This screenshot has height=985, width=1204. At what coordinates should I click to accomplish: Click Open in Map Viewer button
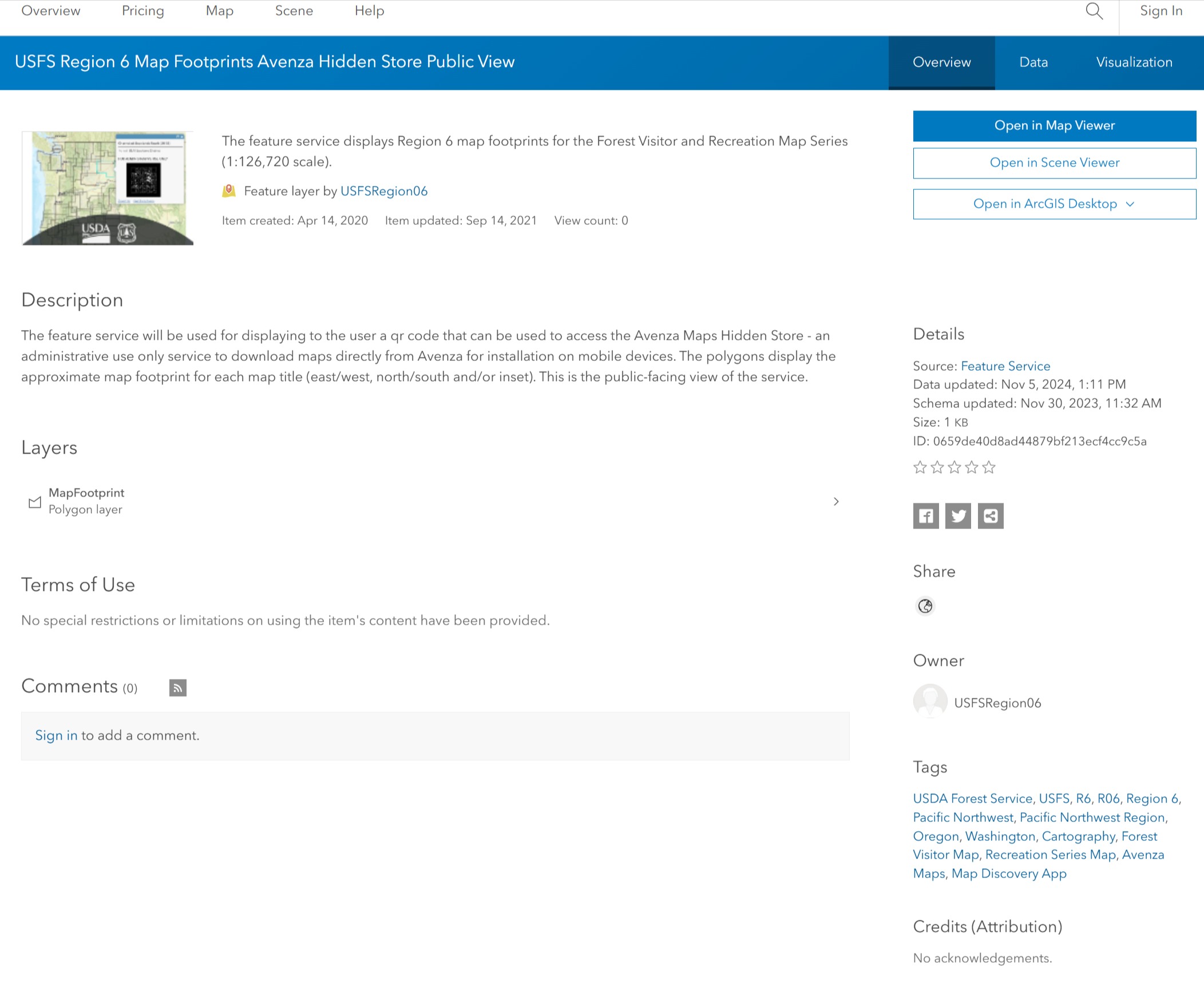pos(1055,126)
